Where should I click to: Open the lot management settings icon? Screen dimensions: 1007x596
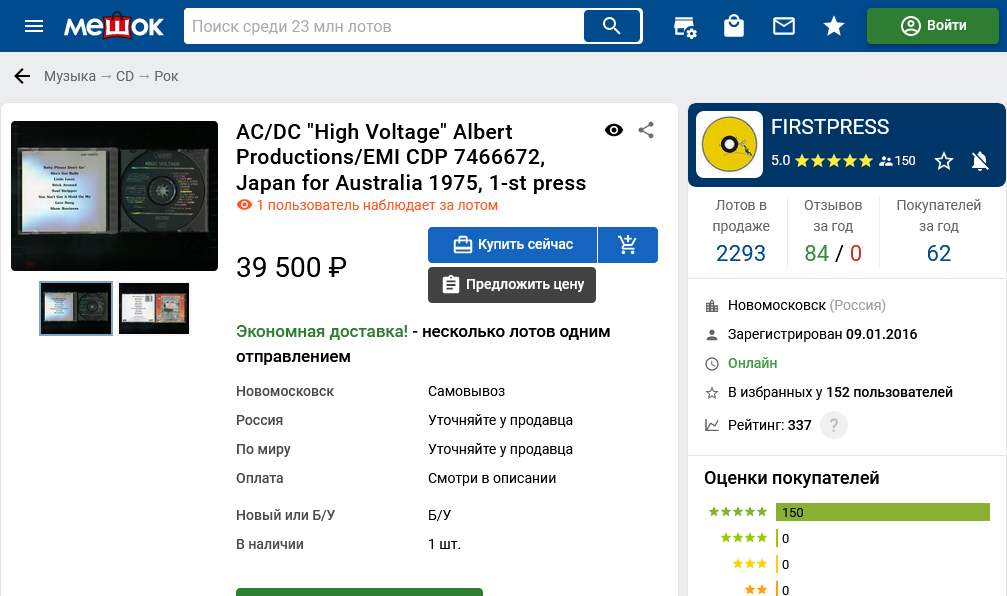click(x=685, y=26)
